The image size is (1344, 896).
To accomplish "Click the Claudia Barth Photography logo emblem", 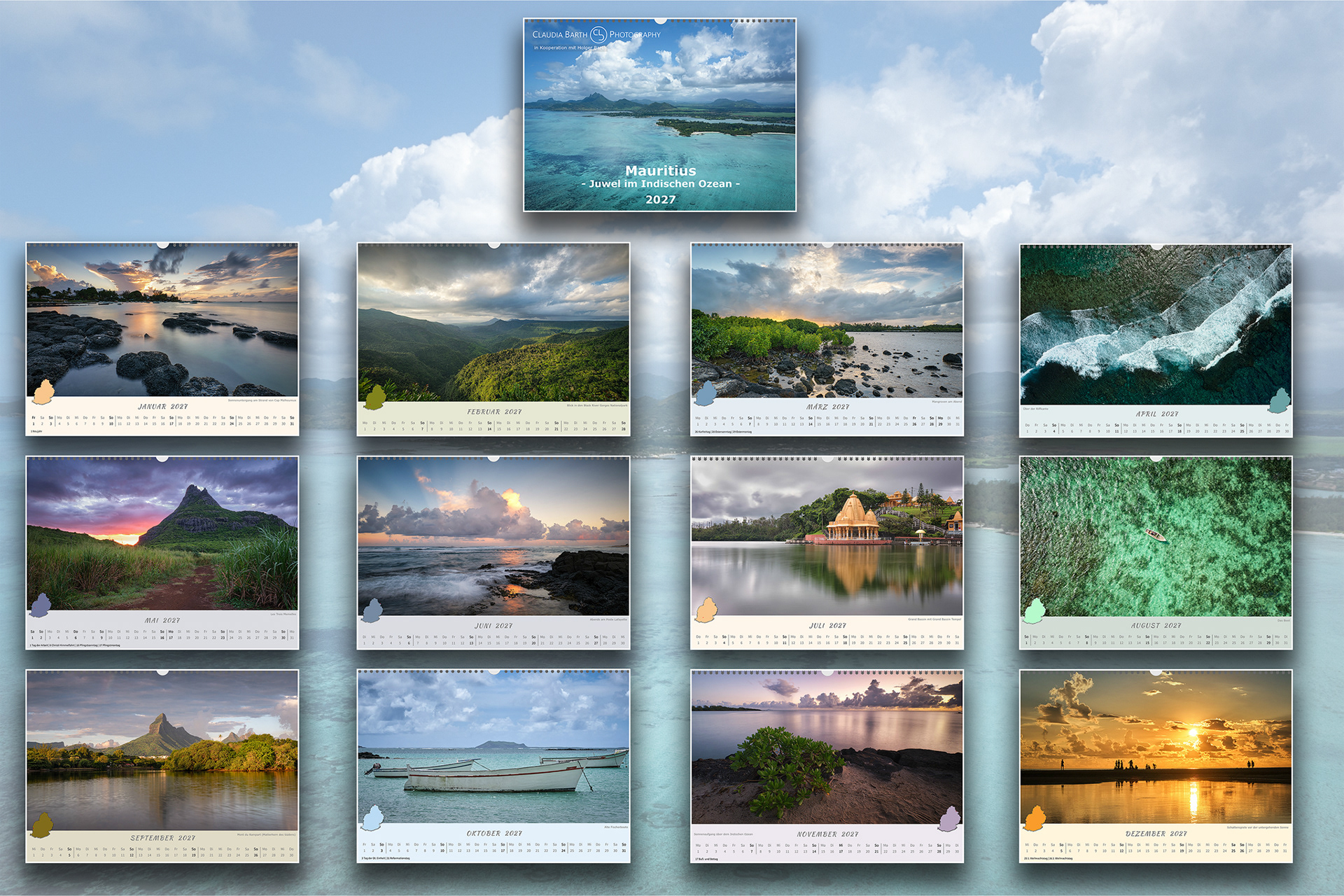I will [598, 34].
